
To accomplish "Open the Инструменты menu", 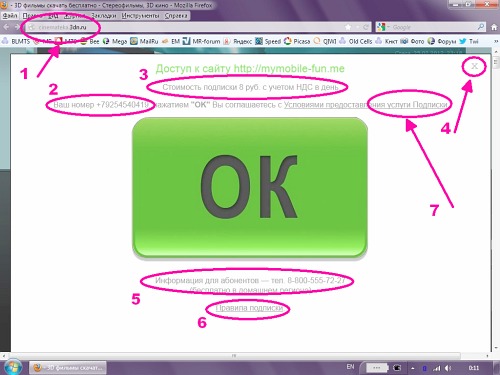I will (x=141, y=16).
